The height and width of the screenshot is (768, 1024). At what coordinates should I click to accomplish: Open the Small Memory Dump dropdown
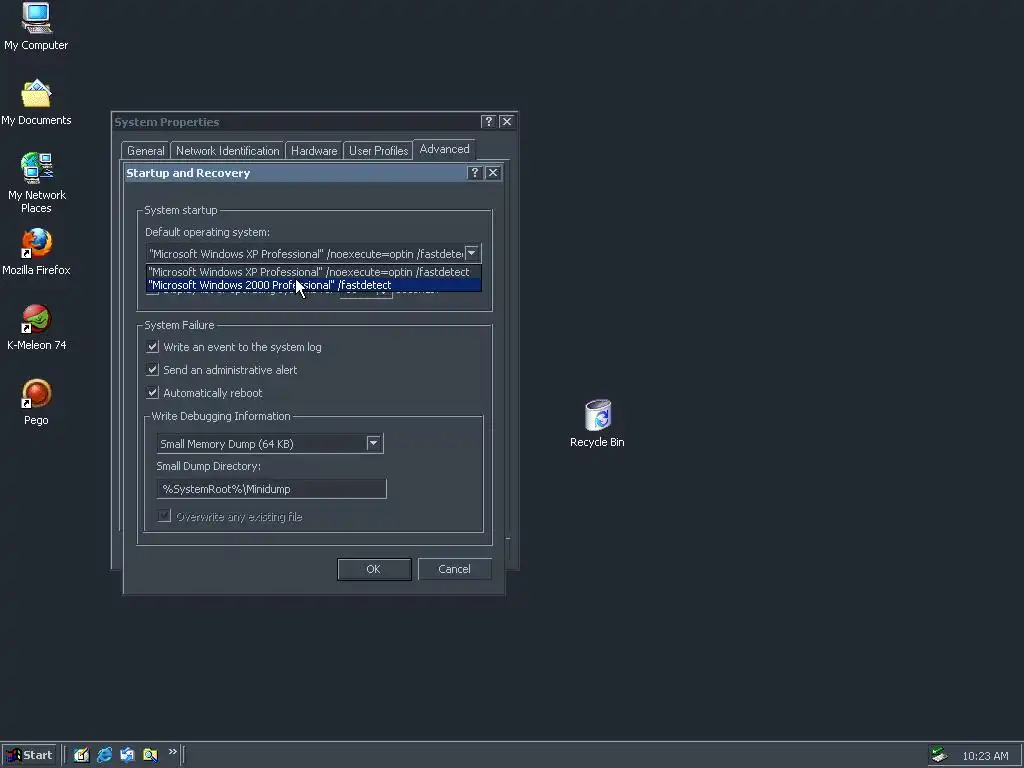[373, 443]
